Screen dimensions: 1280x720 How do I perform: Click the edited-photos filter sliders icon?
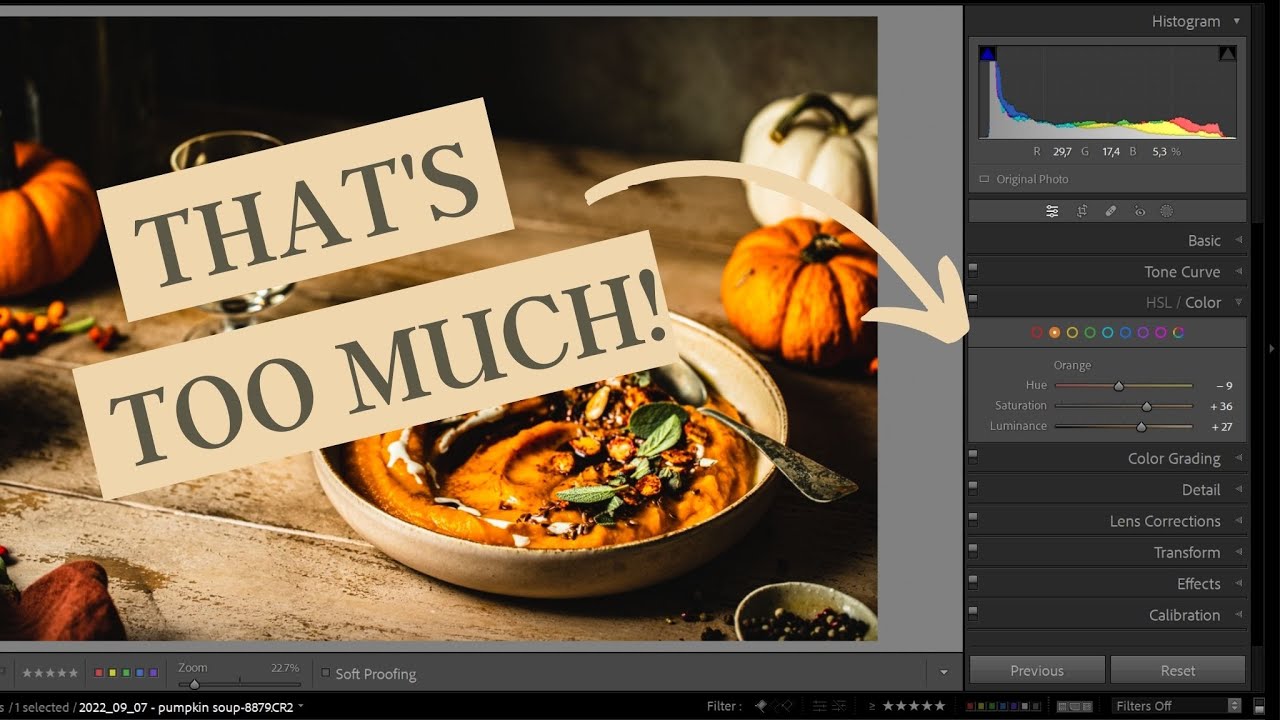[x=820, y=706]
